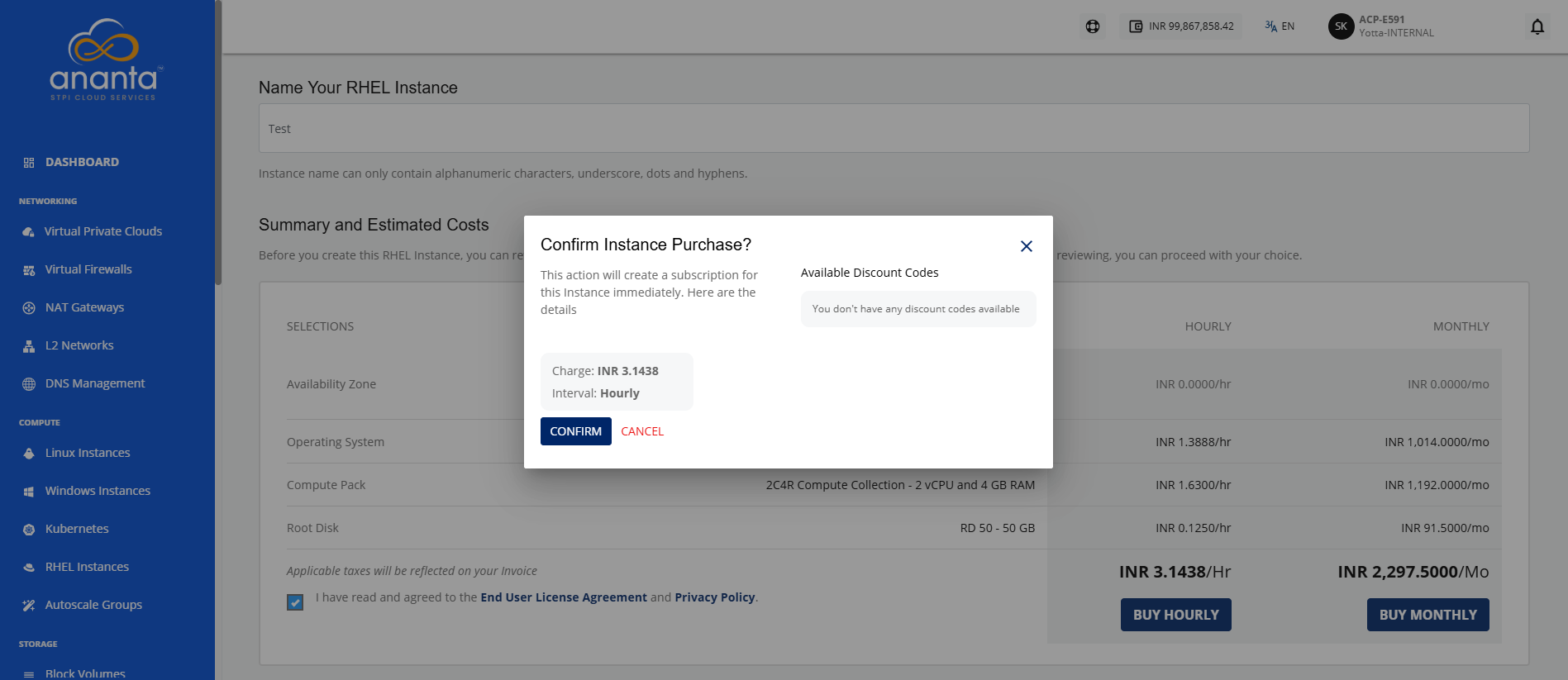
Task: Click the support lifebuoy icon
Action: tap(1093, 26)
